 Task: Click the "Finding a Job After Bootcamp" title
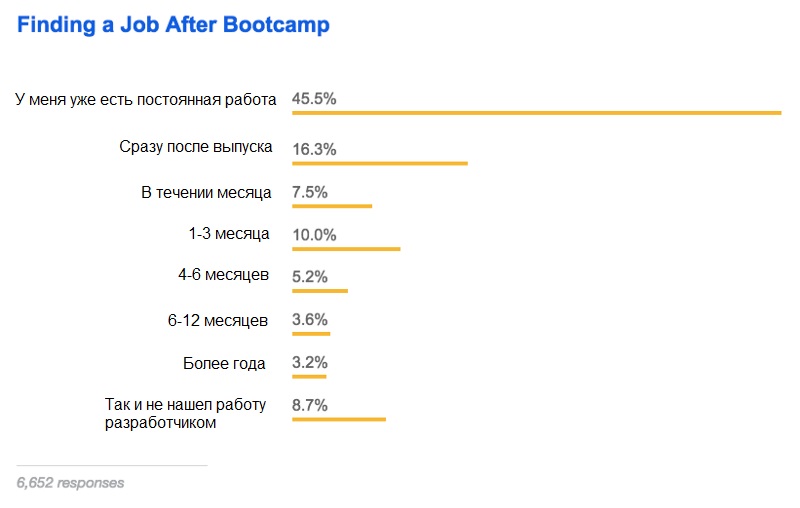pyautogui.click(x=173, y=26)
